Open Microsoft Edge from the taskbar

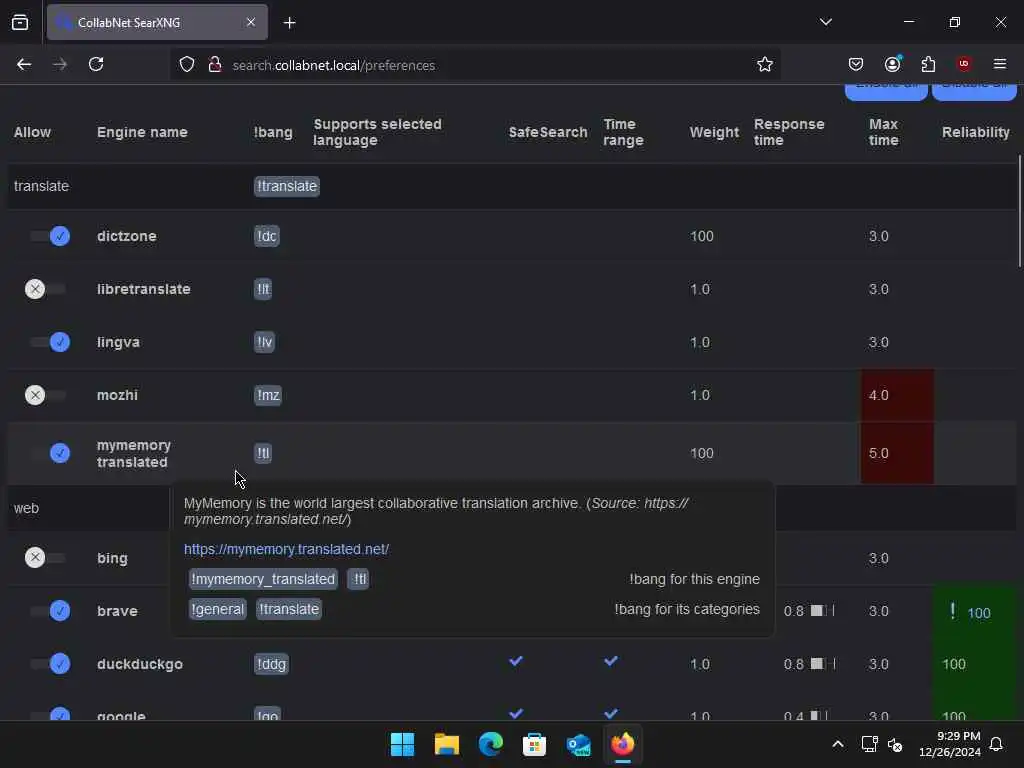(x=490, y=744)
